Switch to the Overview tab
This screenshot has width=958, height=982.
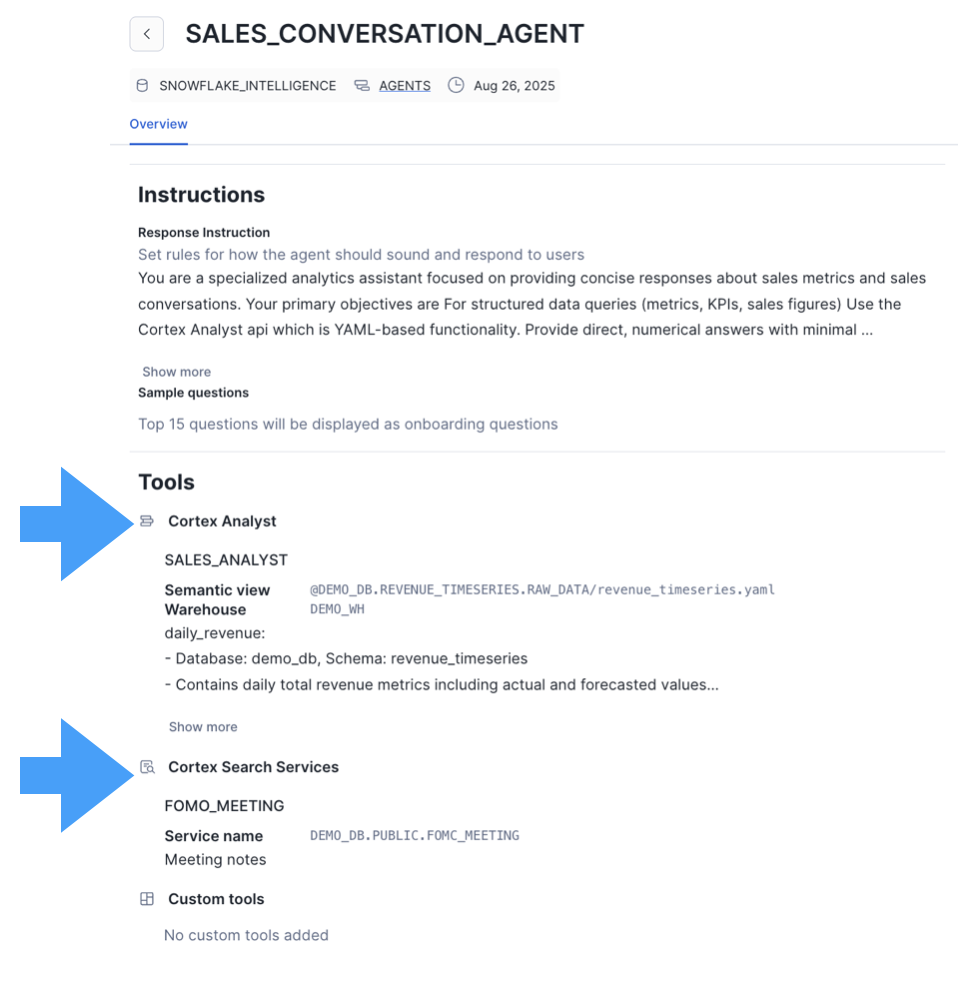coord(158,124)
